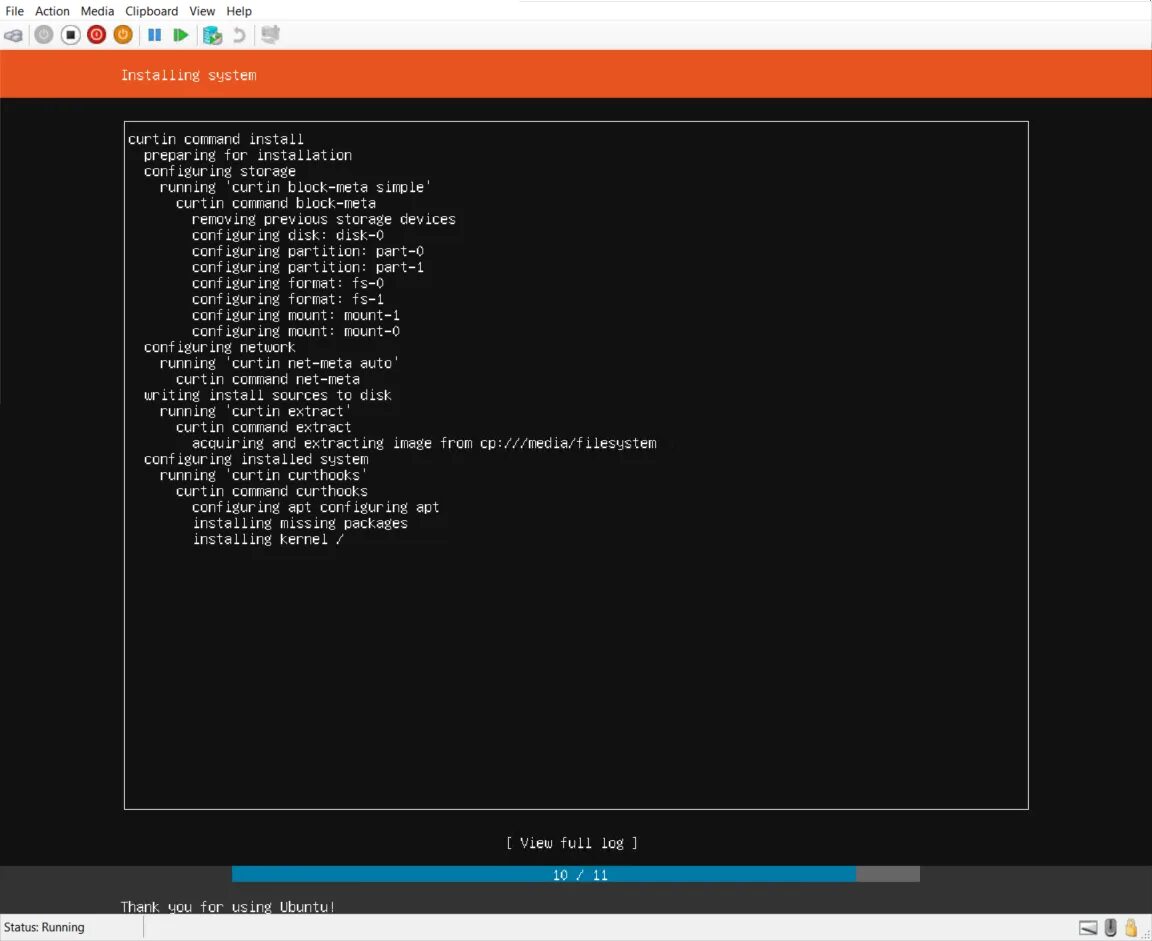Viewport: 1152px width, 941px height.
Task: Open the Action menu
Action: click(x=52, y=11)
